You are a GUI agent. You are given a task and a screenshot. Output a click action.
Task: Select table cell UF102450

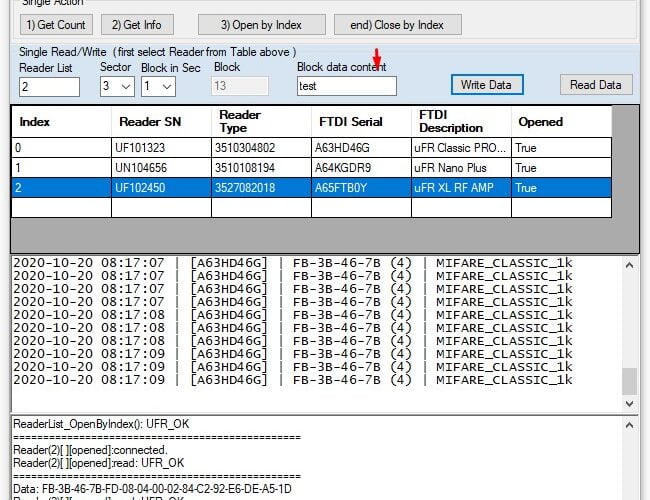coord(161,188)
